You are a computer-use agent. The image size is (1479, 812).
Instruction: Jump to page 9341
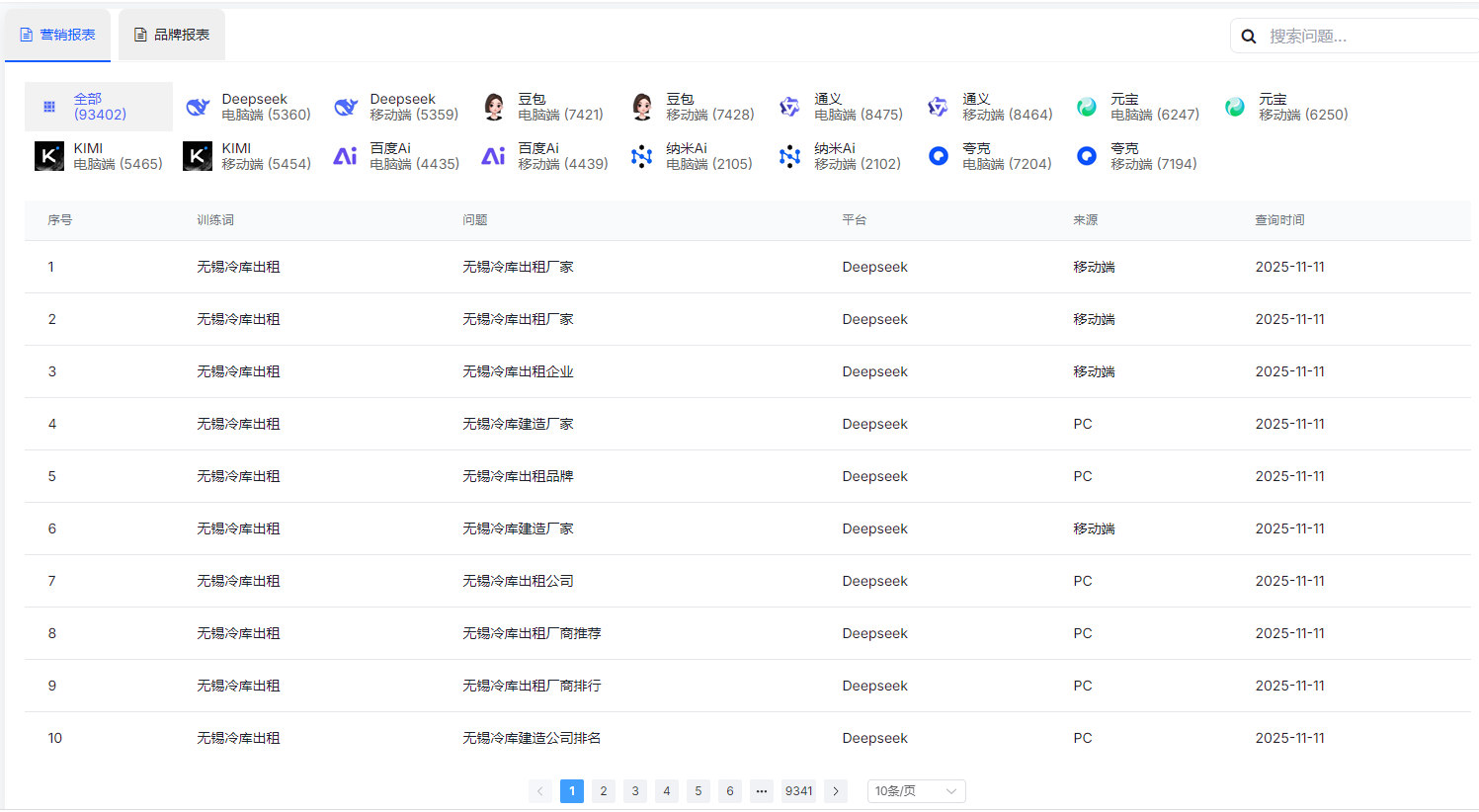click(x=798, y=790)
